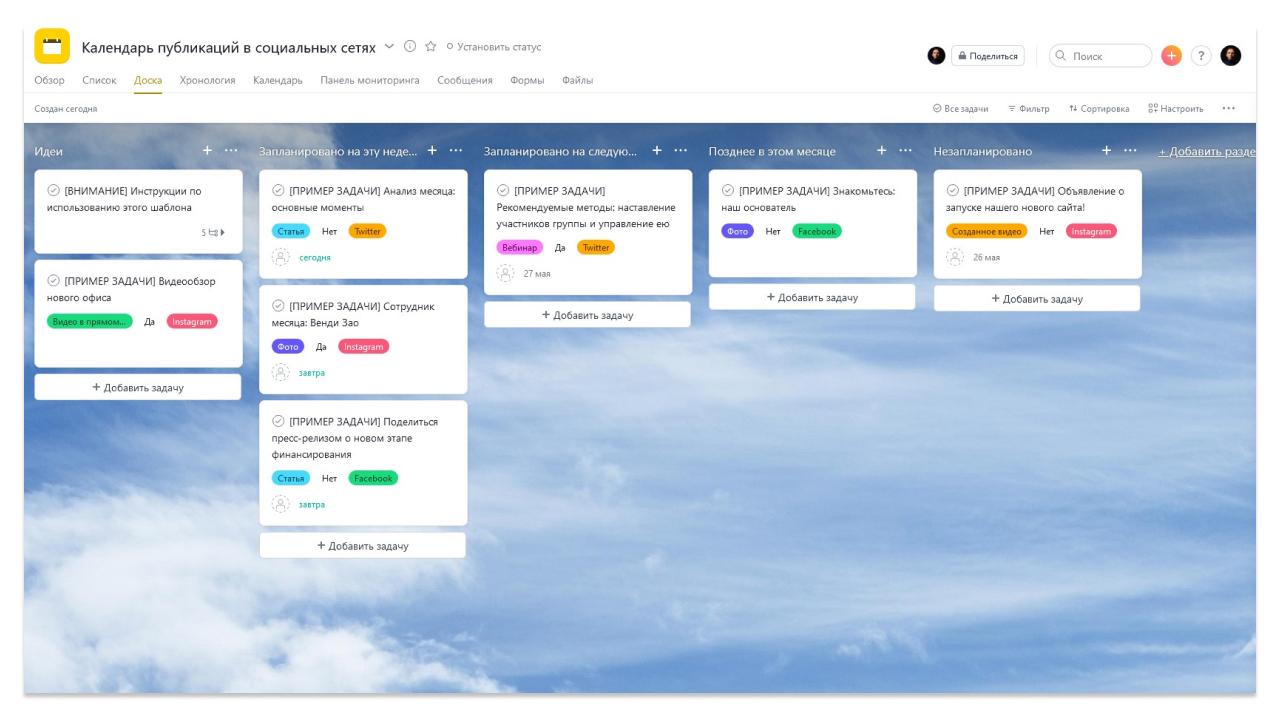Open the Хронология tab
The height and width of the screenshot is (720, 1280).
tap(207, 80)
